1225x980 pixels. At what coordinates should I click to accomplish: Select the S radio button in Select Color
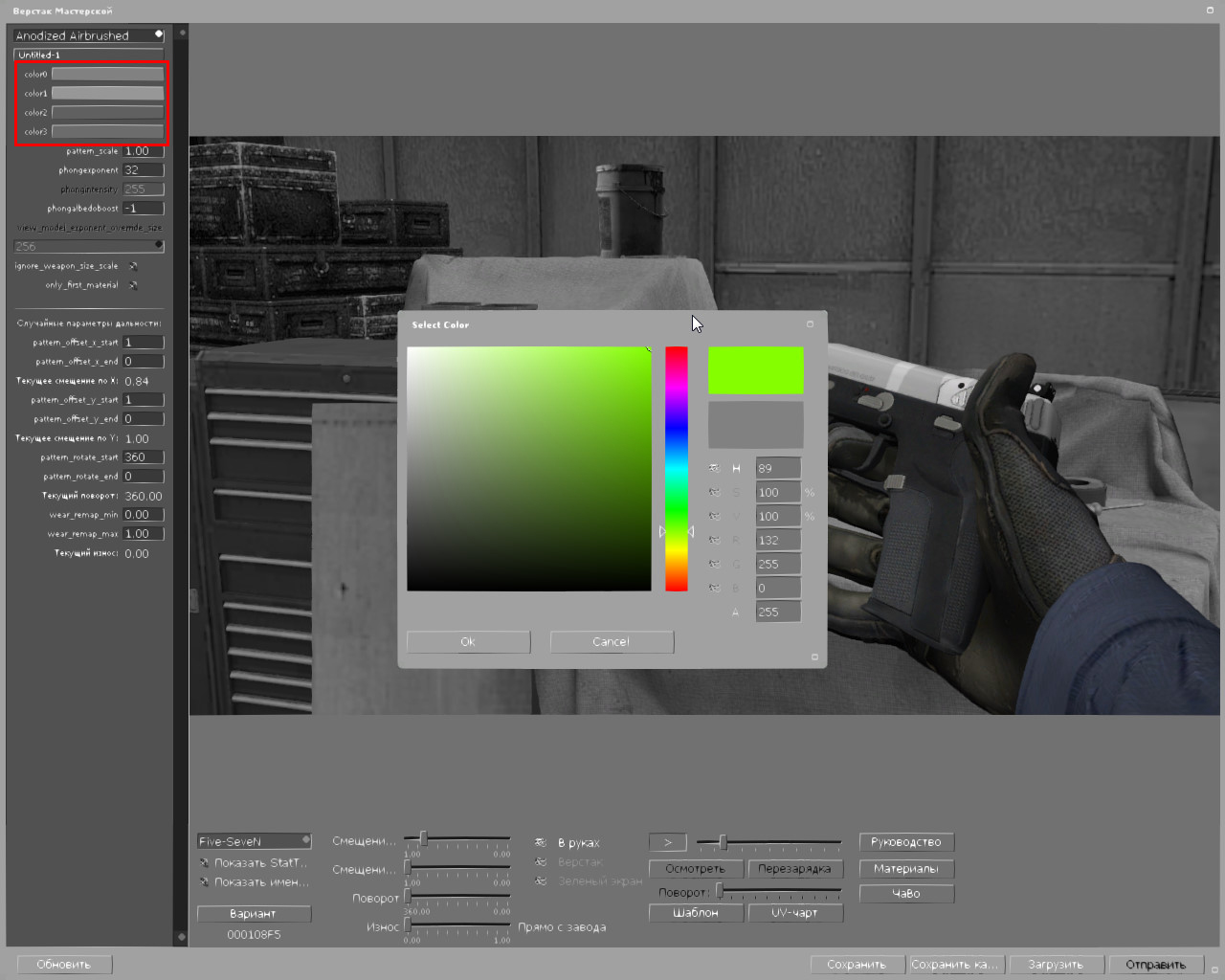click(x=714, y=492)
